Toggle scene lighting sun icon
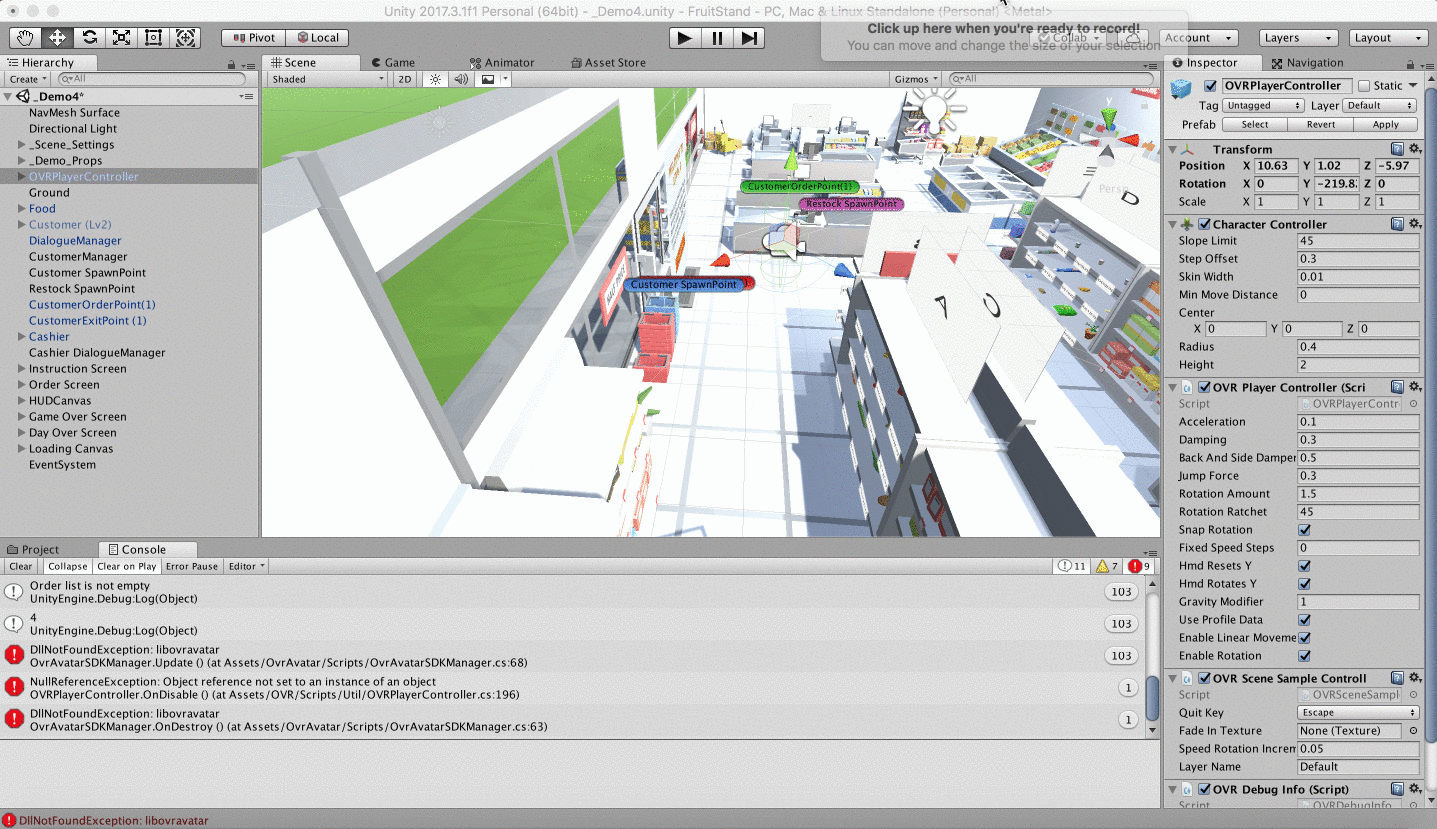1437x829 pixels. [435, 79]
